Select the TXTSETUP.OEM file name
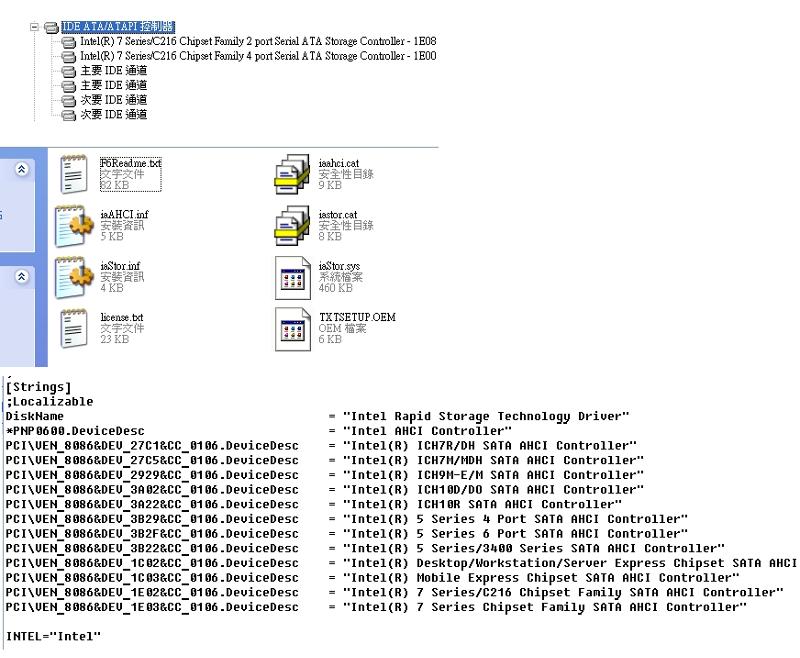This screenshot has height=658, width=800. pyautogui.click(x=358, y=317)
